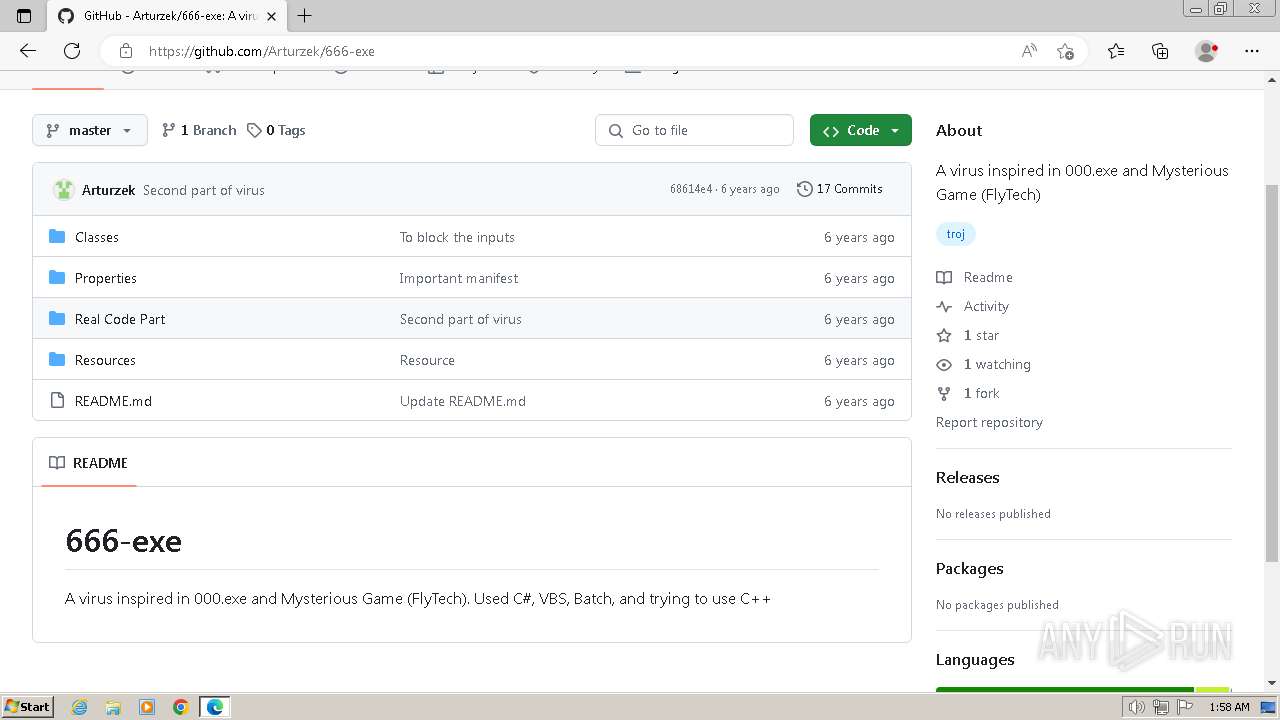Open the 'Important manifest' commit
Viewport: 1280px width, 720px height.
459,278
